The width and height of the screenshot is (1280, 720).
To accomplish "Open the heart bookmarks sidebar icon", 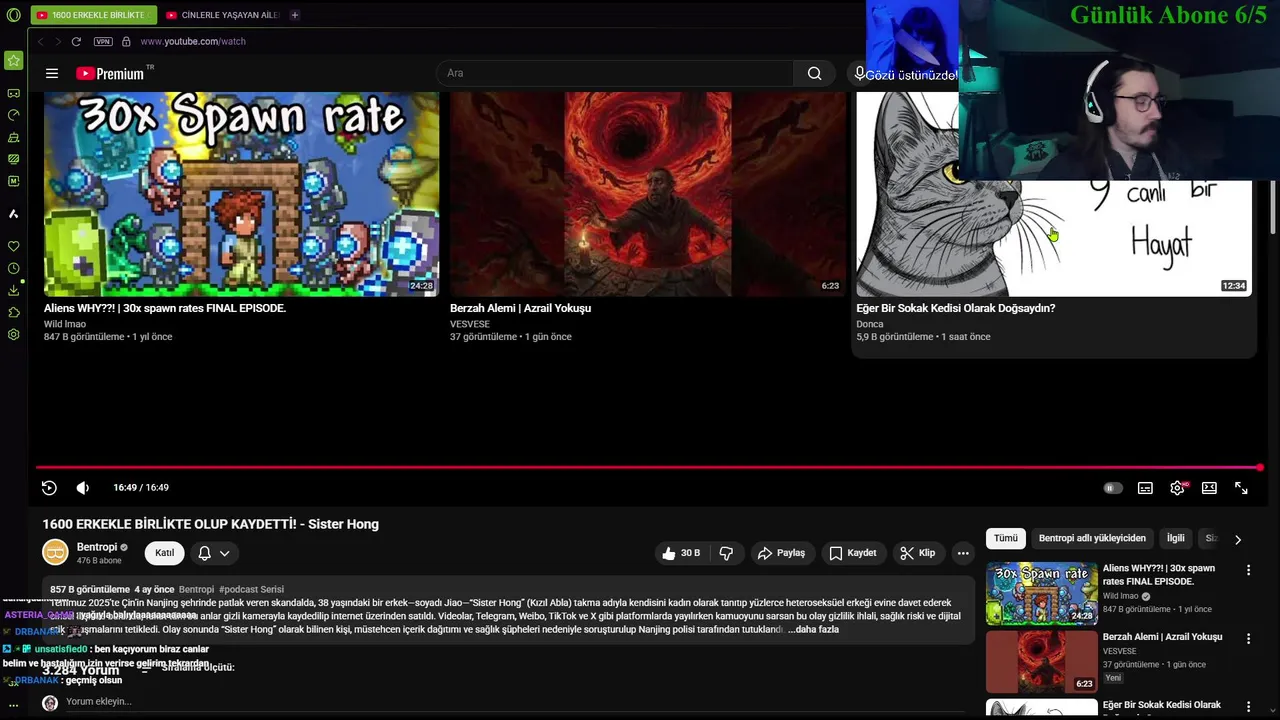I will [13, 246].
